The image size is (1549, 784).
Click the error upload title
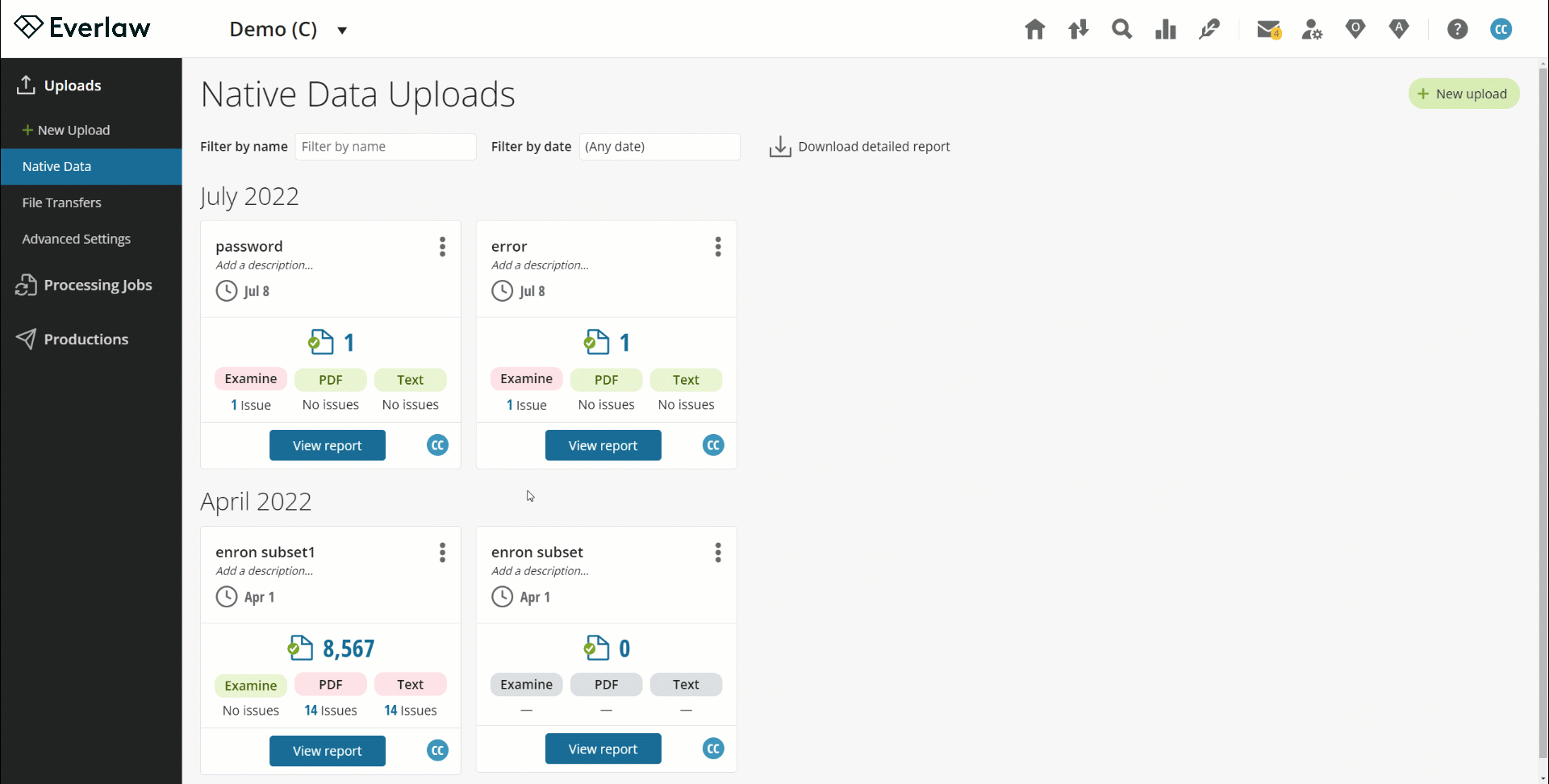[x=509, y=246]
